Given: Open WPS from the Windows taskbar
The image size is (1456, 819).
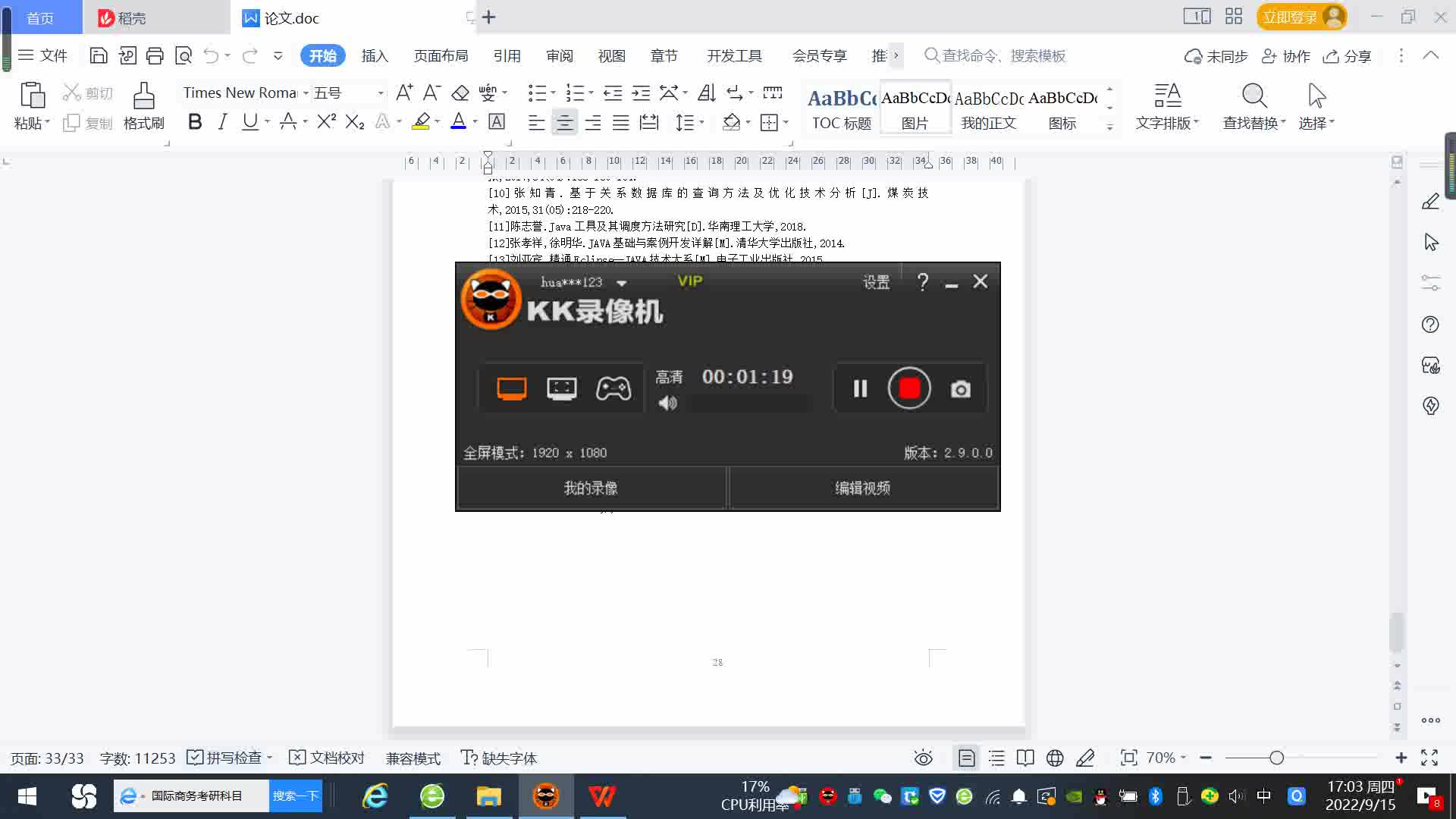Looking at the screenshot, I should click(602, 795).
